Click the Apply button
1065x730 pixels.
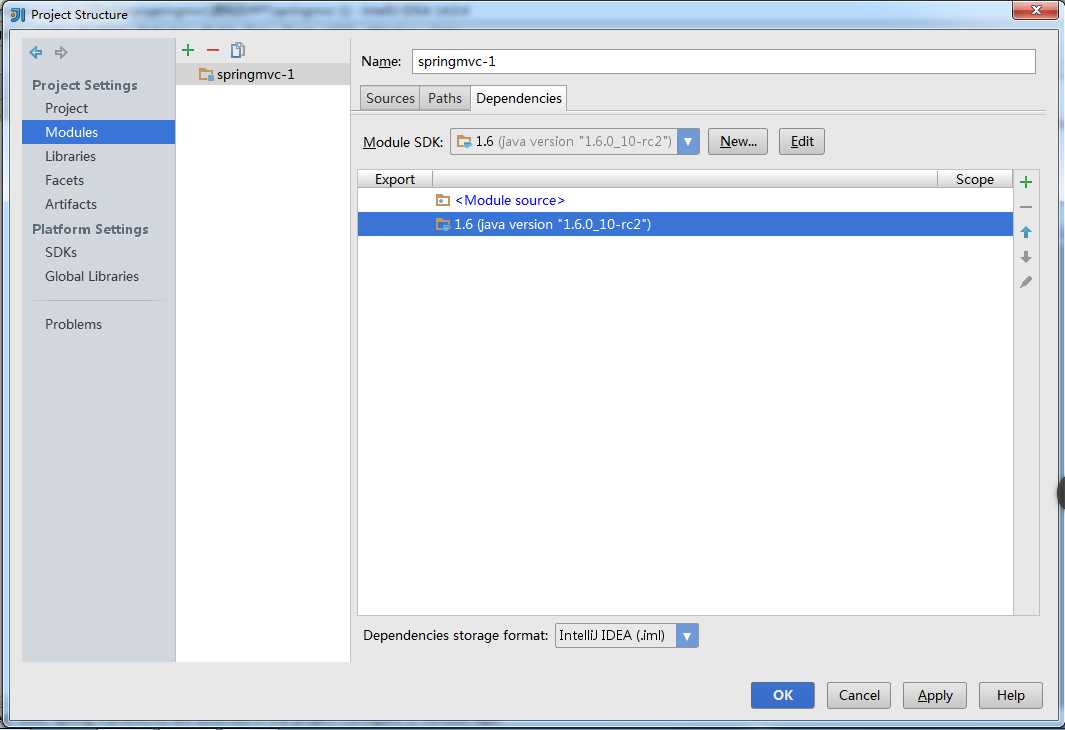tap(935, 695)
